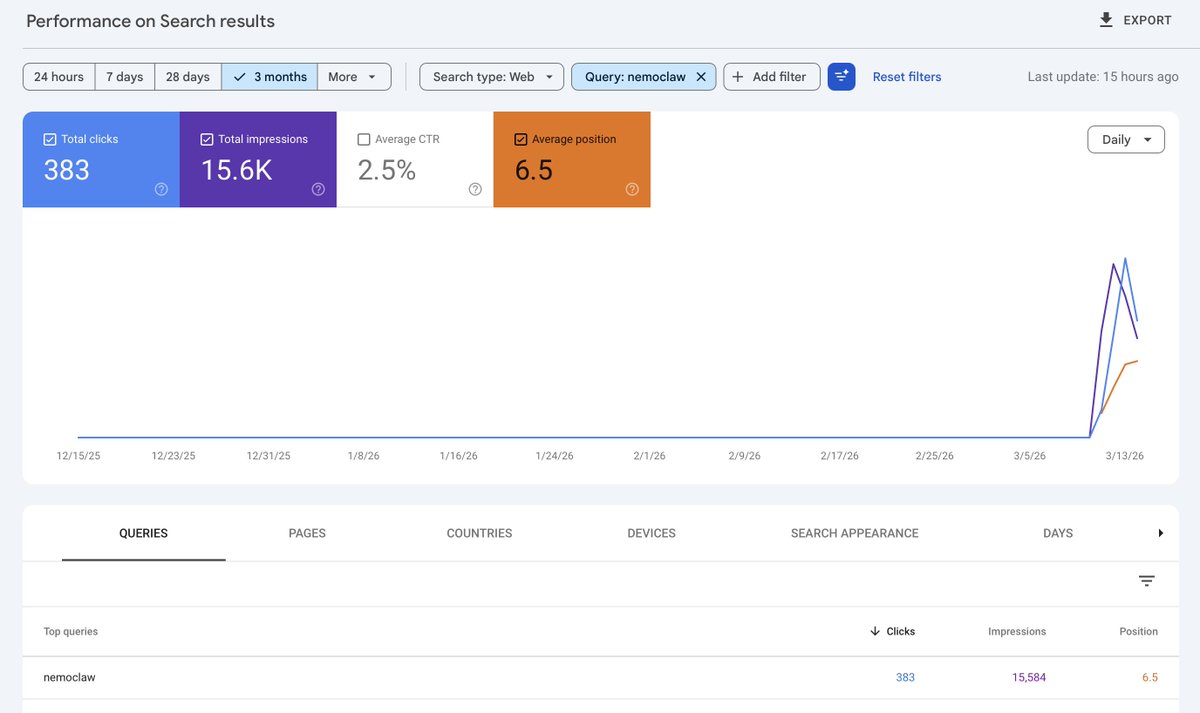Open Total clicks help icon
This screenshot has width=1200, height=713.
161,189
